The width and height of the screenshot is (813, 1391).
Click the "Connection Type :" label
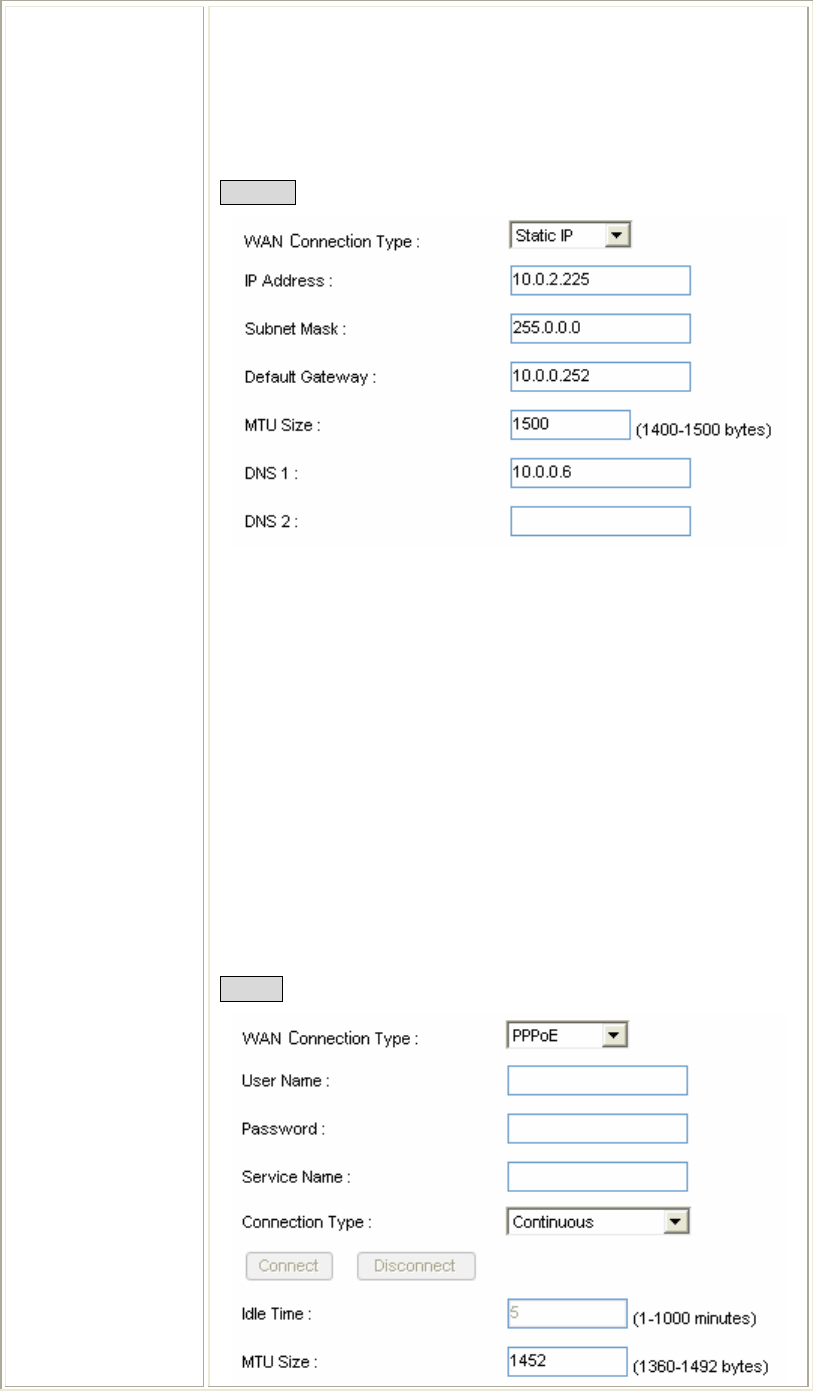tap(307, 1222)
